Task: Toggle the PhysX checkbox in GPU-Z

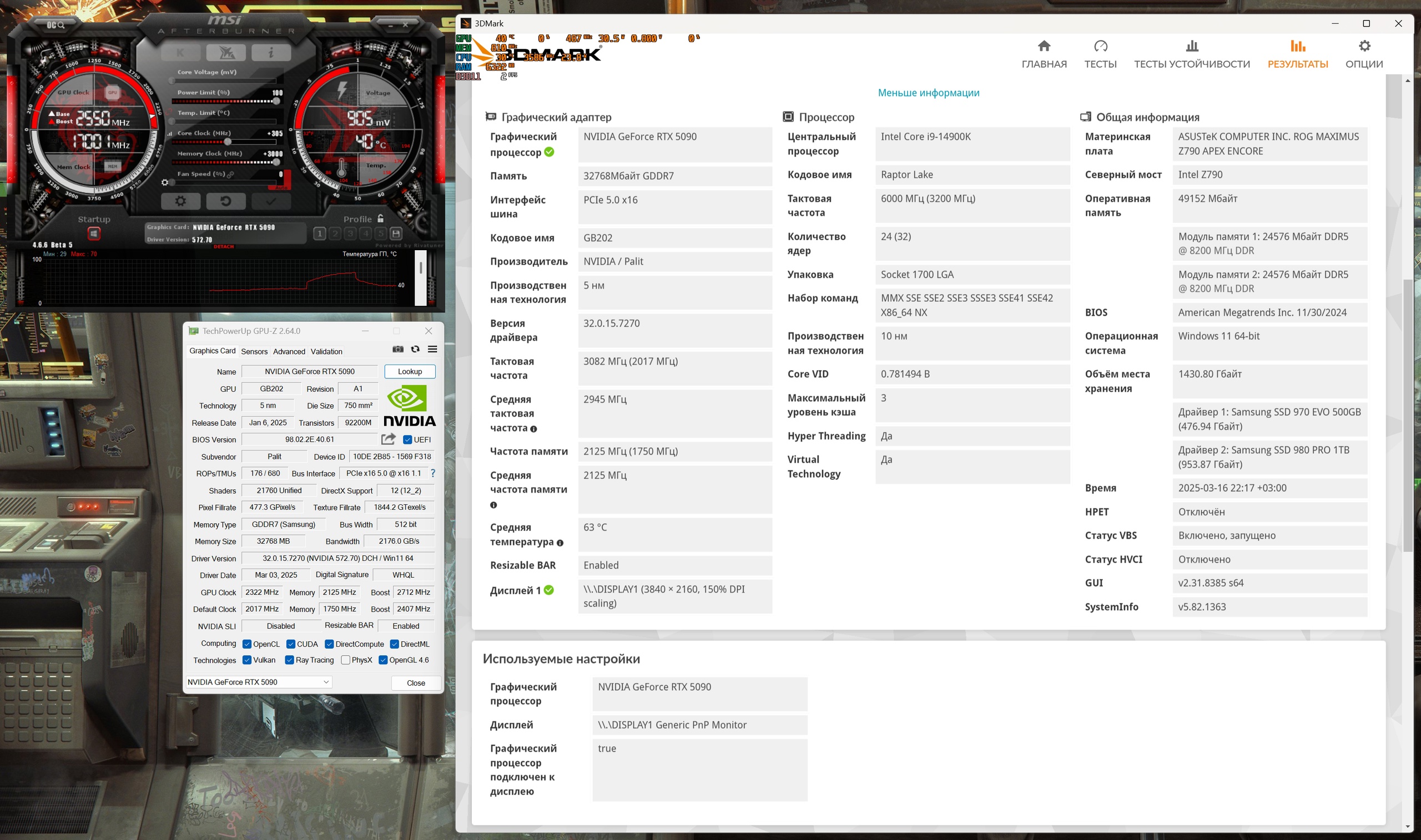Action: coord(345,660)
